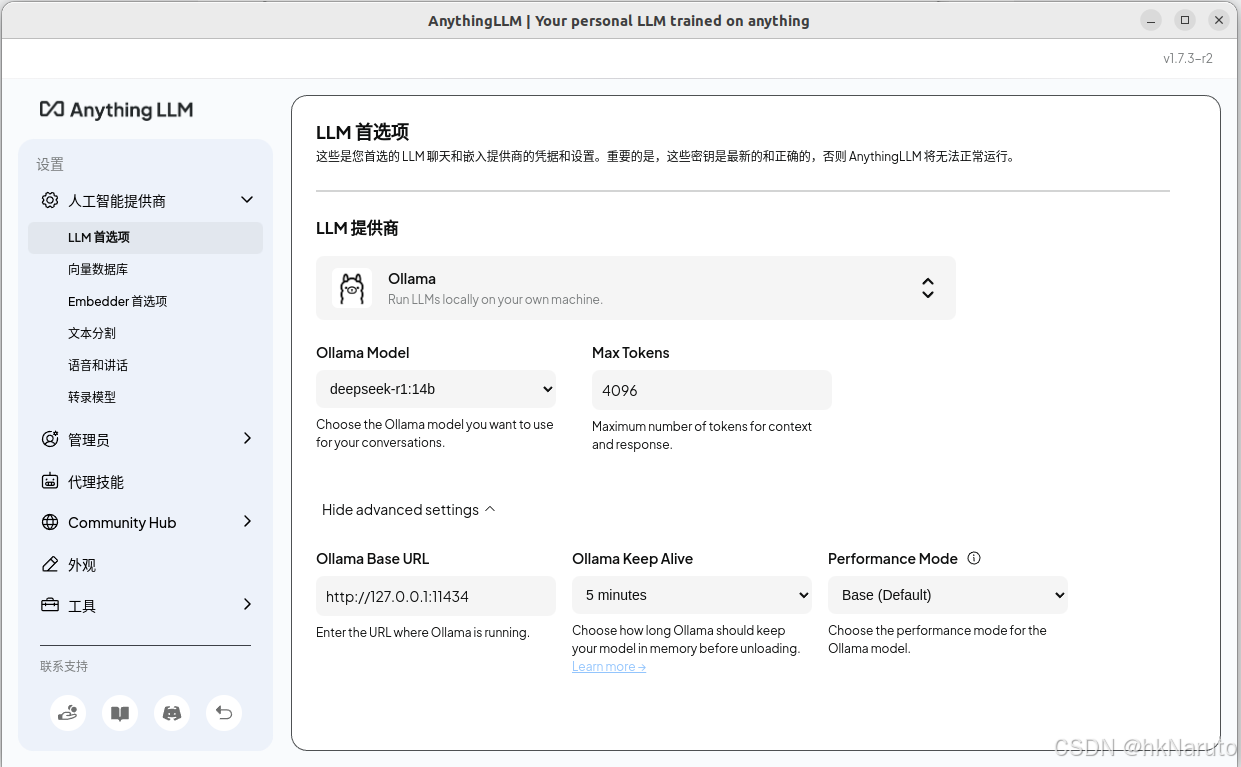Click the LLM 提供商 heading
The height and width of the screenshot is (767, 1241).
(x=357, y=228)
